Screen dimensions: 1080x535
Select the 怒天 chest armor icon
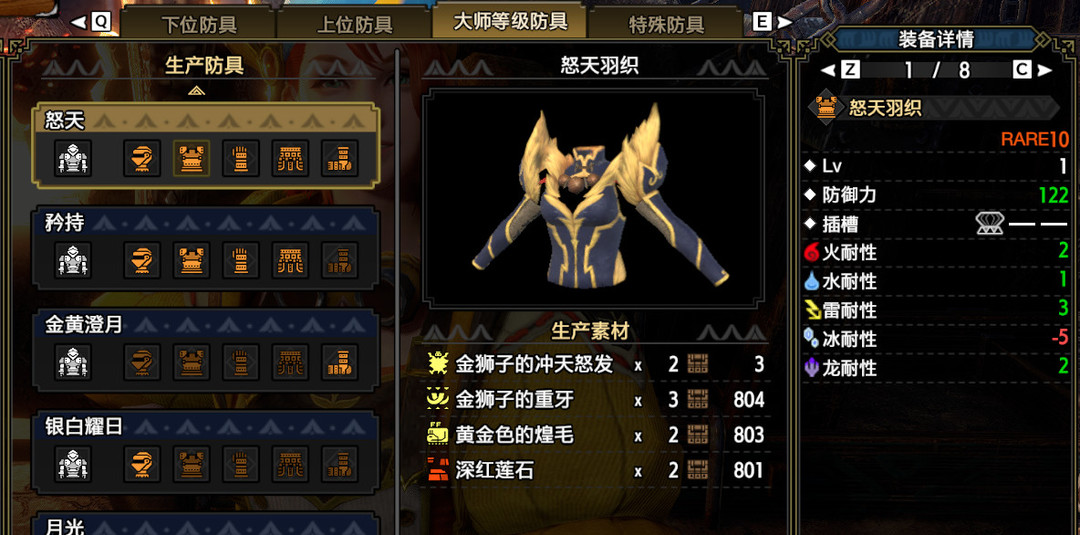(x=191, y=158)
